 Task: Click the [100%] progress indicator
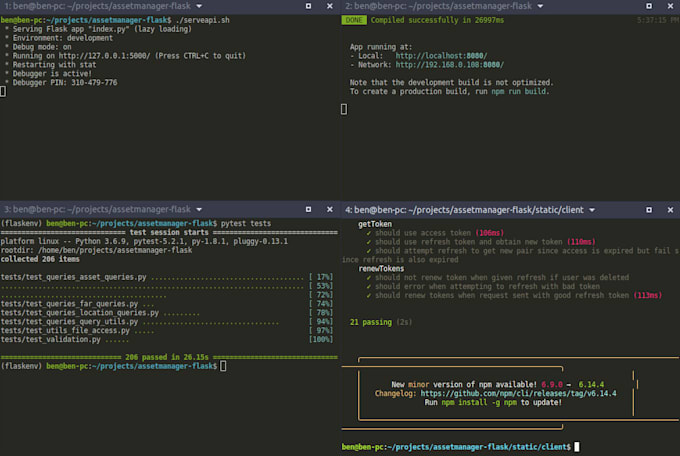coord(321,339)
